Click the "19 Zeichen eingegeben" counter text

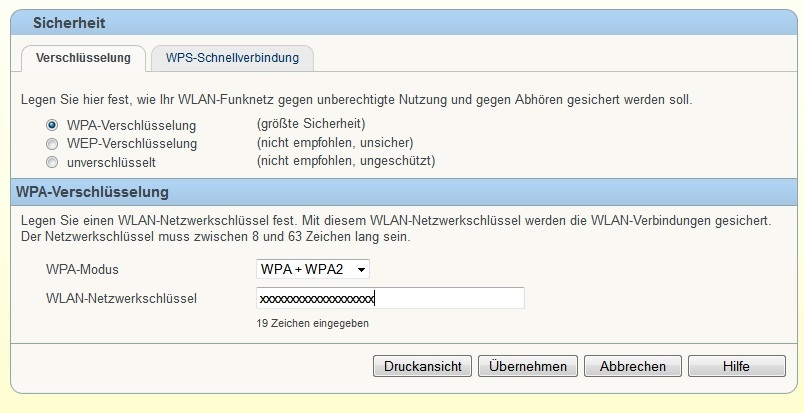click(313, 323)
